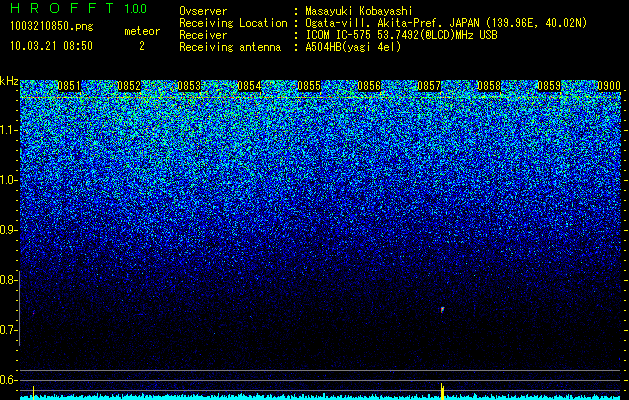Click the 0858 time marker
629x400 pixels.
489,86
